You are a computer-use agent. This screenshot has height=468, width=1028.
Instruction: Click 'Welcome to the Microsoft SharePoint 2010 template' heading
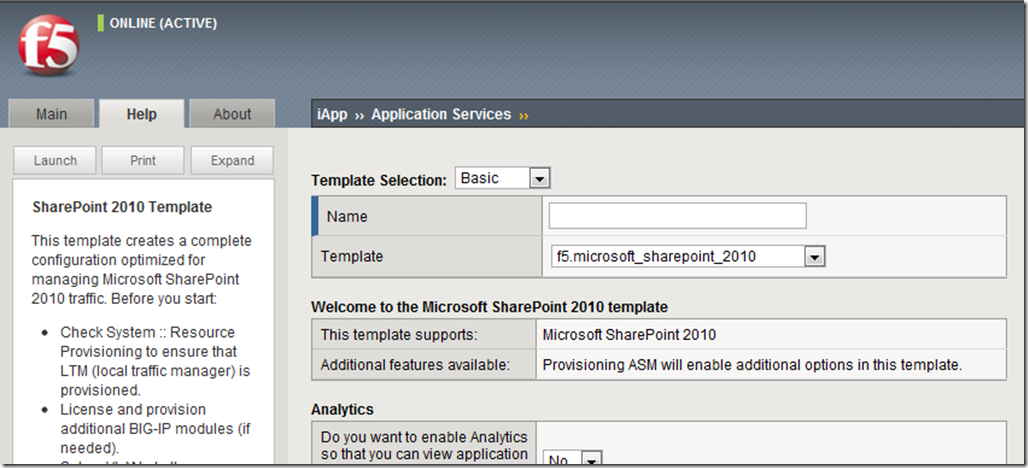pos(490,307)
